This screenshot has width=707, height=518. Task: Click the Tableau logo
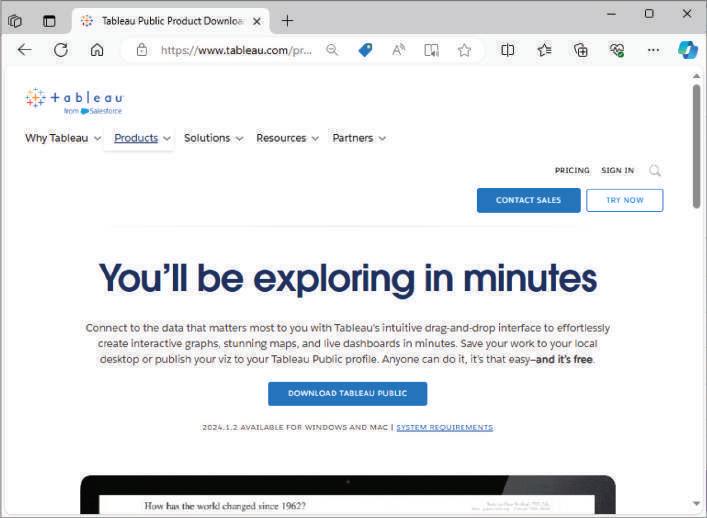click(x=74, y=101)
